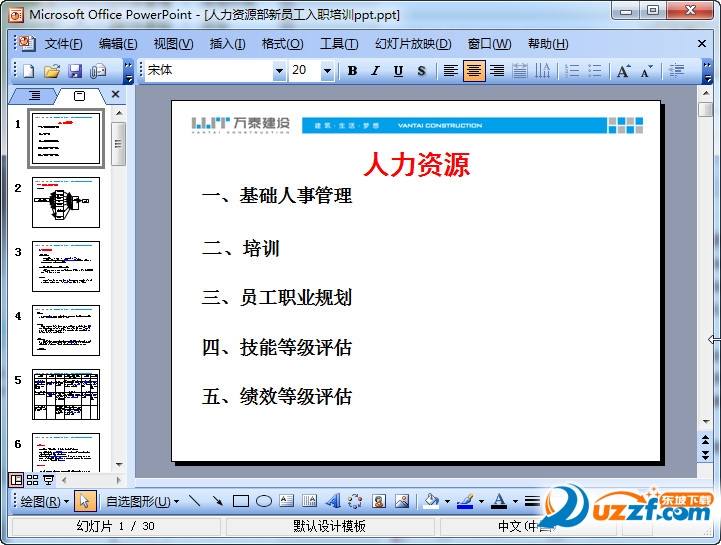Image resolution: width=721 pixels, height=545 pixels.
Task: Toggle text Shadow (S) formatting
Action: 421,71
